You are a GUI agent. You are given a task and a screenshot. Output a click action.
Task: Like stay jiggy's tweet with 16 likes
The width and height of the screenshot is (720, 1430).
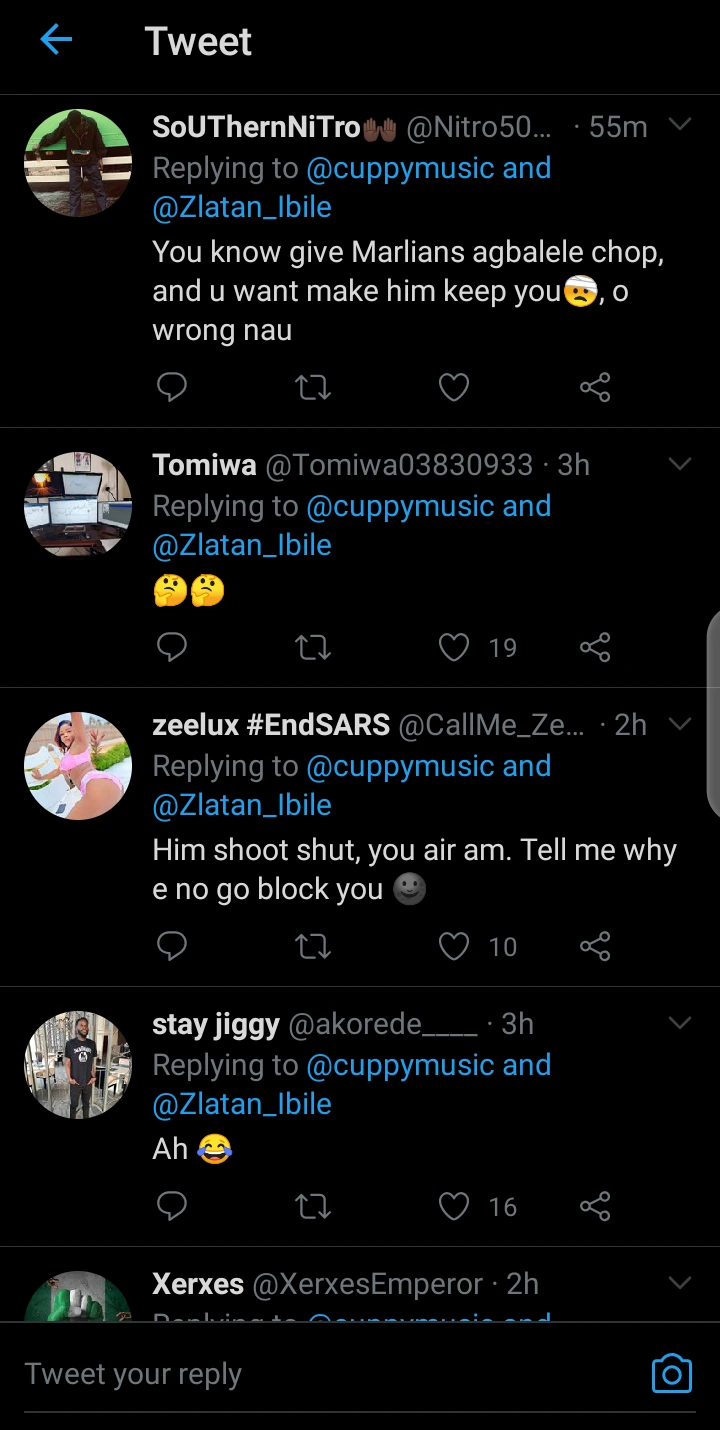click(x=454, y=1206)
